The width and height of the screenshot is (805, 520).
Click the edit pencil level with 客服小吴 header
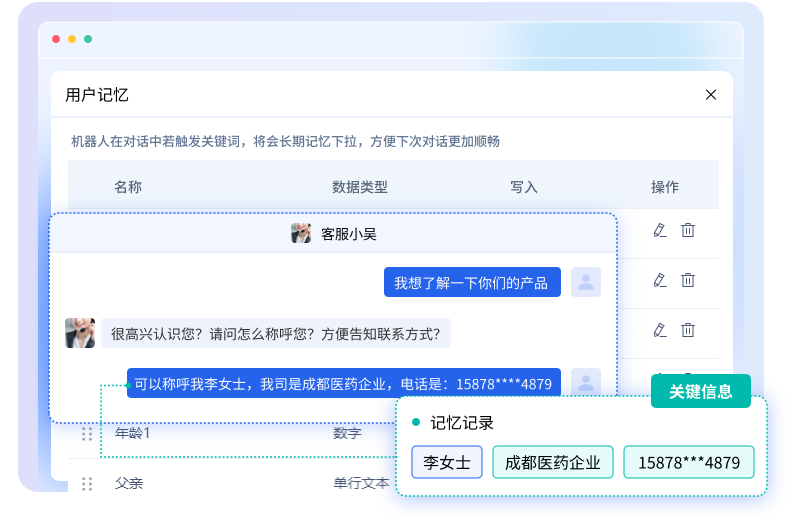[x=660, y=230]
